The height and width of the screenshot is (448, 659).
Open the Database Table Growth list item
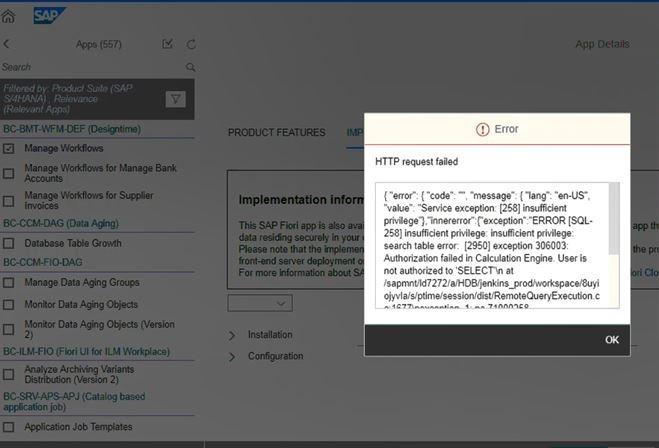point(73,243)
